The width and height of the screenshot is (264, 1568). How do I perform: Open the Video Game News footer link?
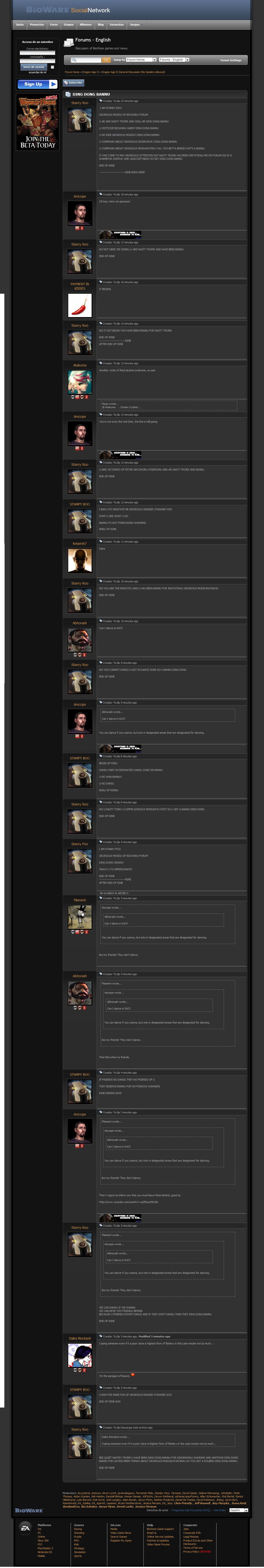pyautogui.click(x=121, y=1532)
